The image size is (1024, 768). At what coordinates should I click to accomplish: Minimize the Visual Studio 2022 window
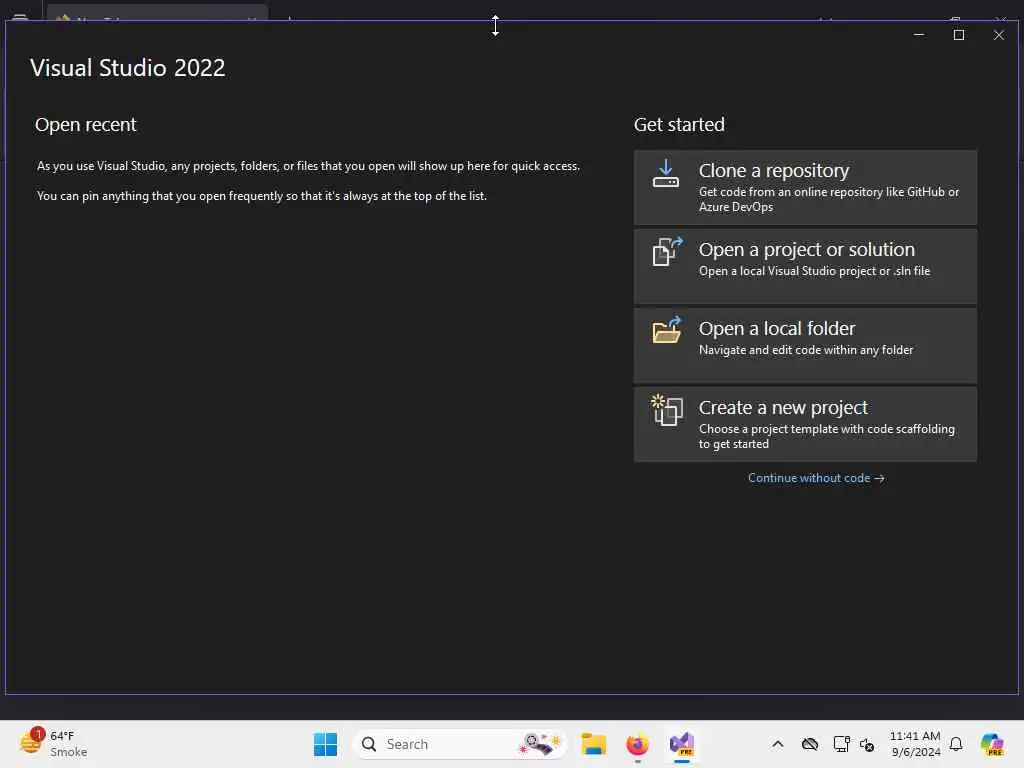point(919,35)
